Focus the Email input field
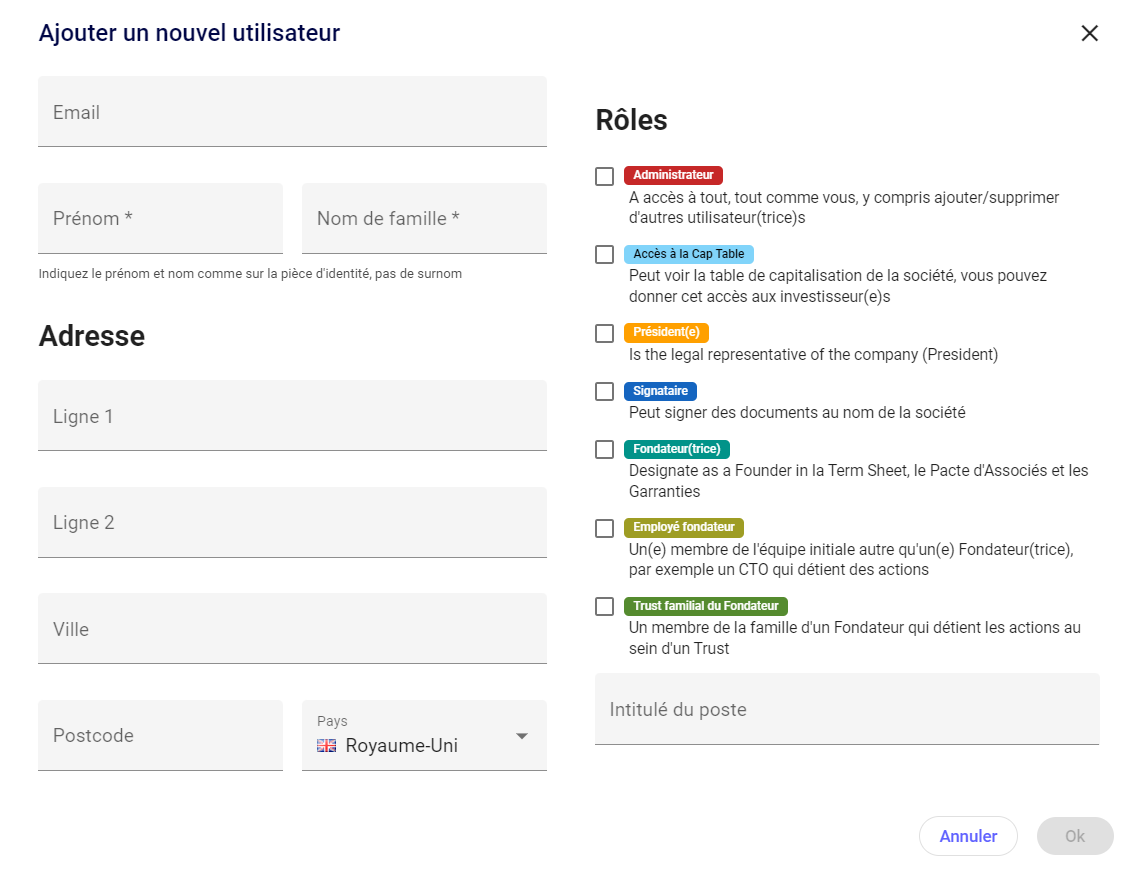 pyautogui.click(x=292, y=112)
